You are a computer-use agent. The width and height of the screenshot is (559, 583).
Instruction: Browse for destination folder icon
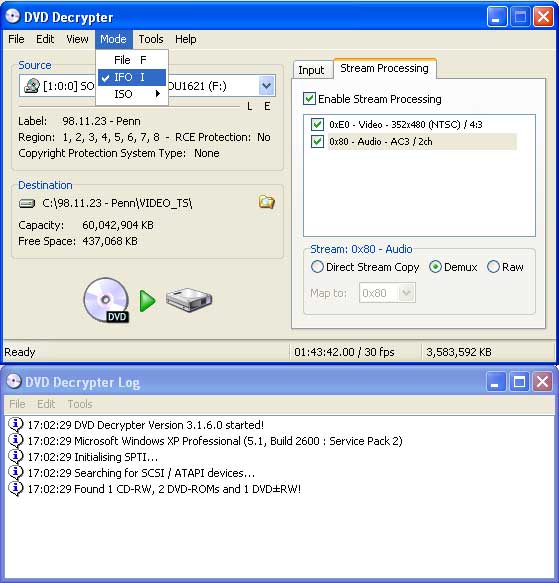click(x=267, y=202)
